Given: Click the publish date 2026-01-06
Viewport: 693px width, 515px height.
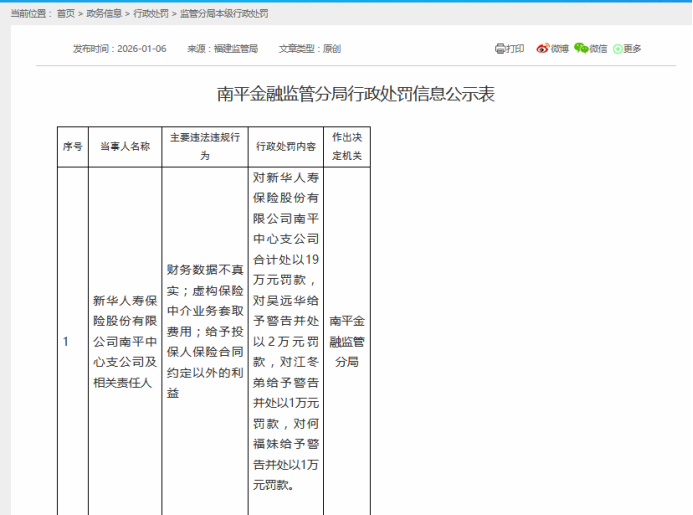Looking at the screenshot, I should [142, 48].
